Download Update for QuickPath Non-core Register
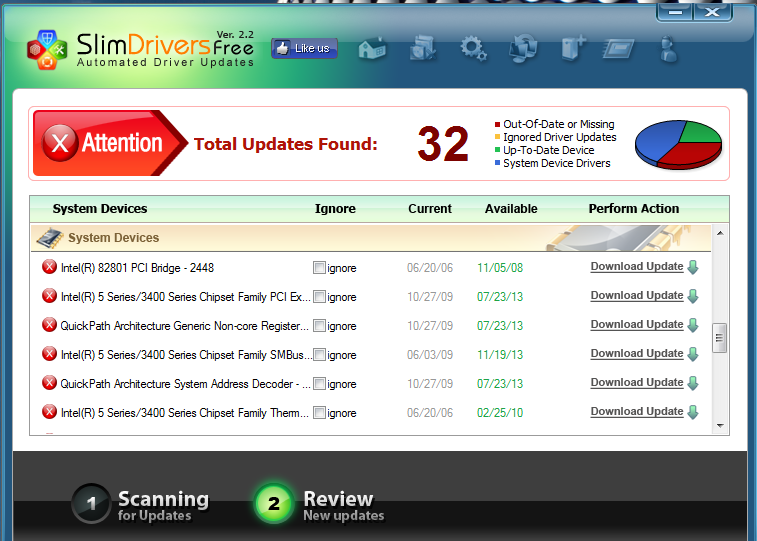Screen dimensions: 757x541 pyautogui.click(x=637, y=324)
